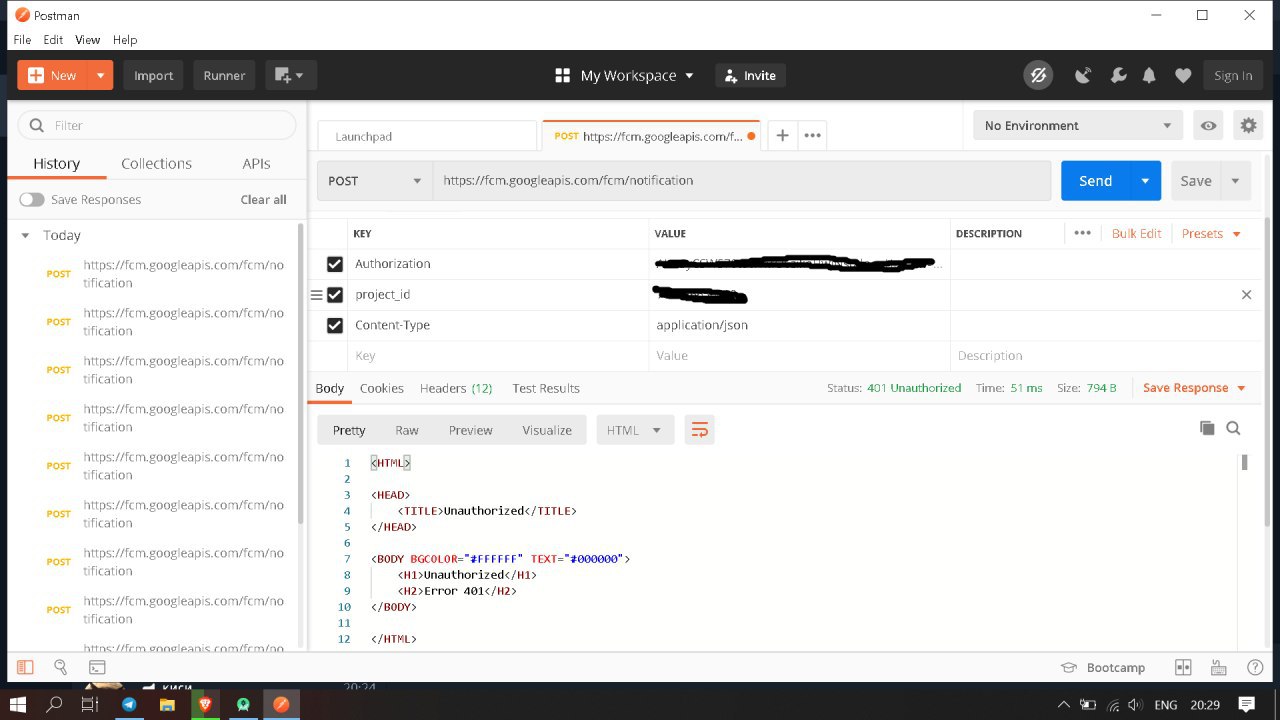
Task: Open the View menu
Action: [88, 40]
